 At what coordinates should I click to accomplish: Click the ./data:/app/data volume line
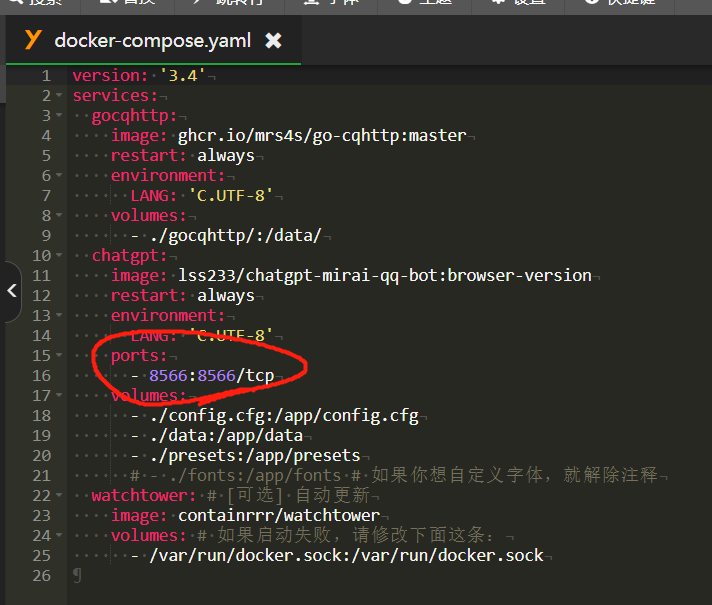pos(226,436)
